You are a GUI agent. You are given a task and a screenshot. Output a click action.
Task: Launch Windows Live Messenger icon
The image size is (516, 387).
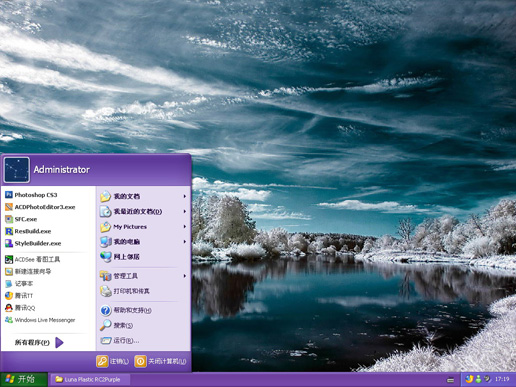click(x=9, y=320)
